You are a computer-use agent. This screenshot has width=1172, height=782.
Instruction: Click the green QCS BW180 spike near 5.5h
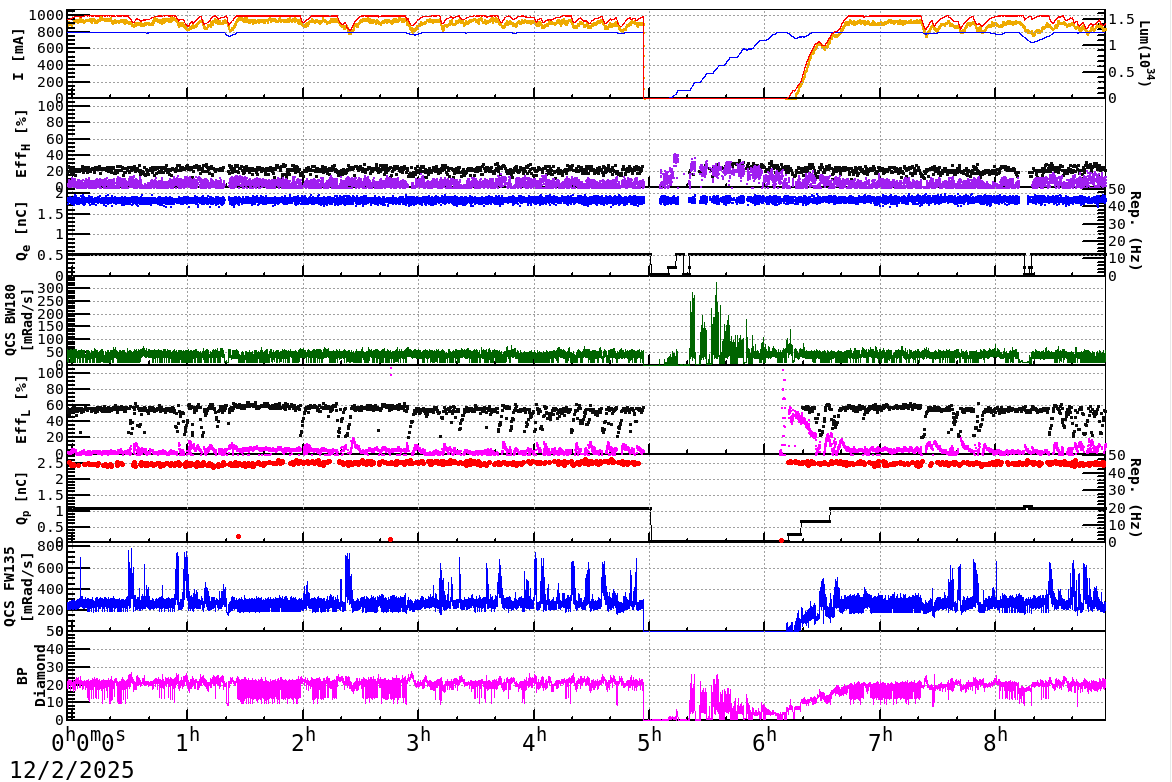point(716,310)
